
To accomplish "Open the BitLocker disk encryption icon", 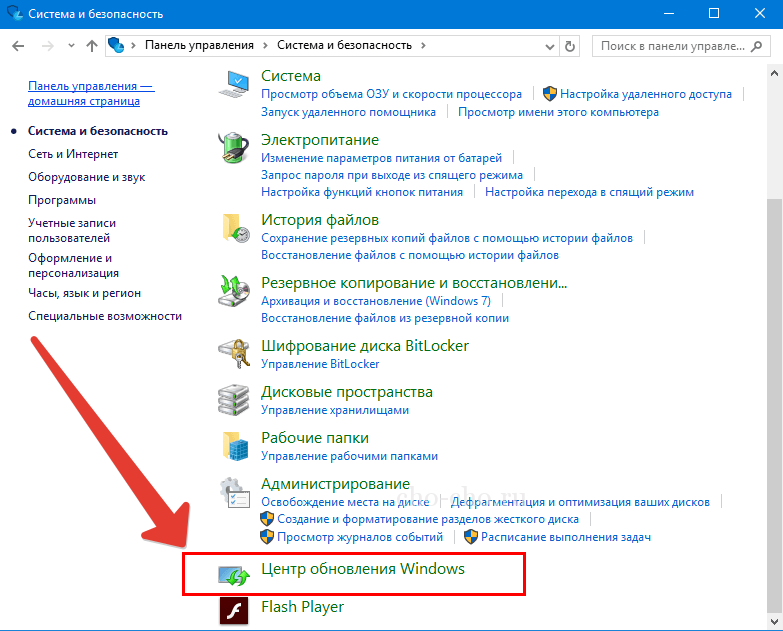I will [233, 354].
